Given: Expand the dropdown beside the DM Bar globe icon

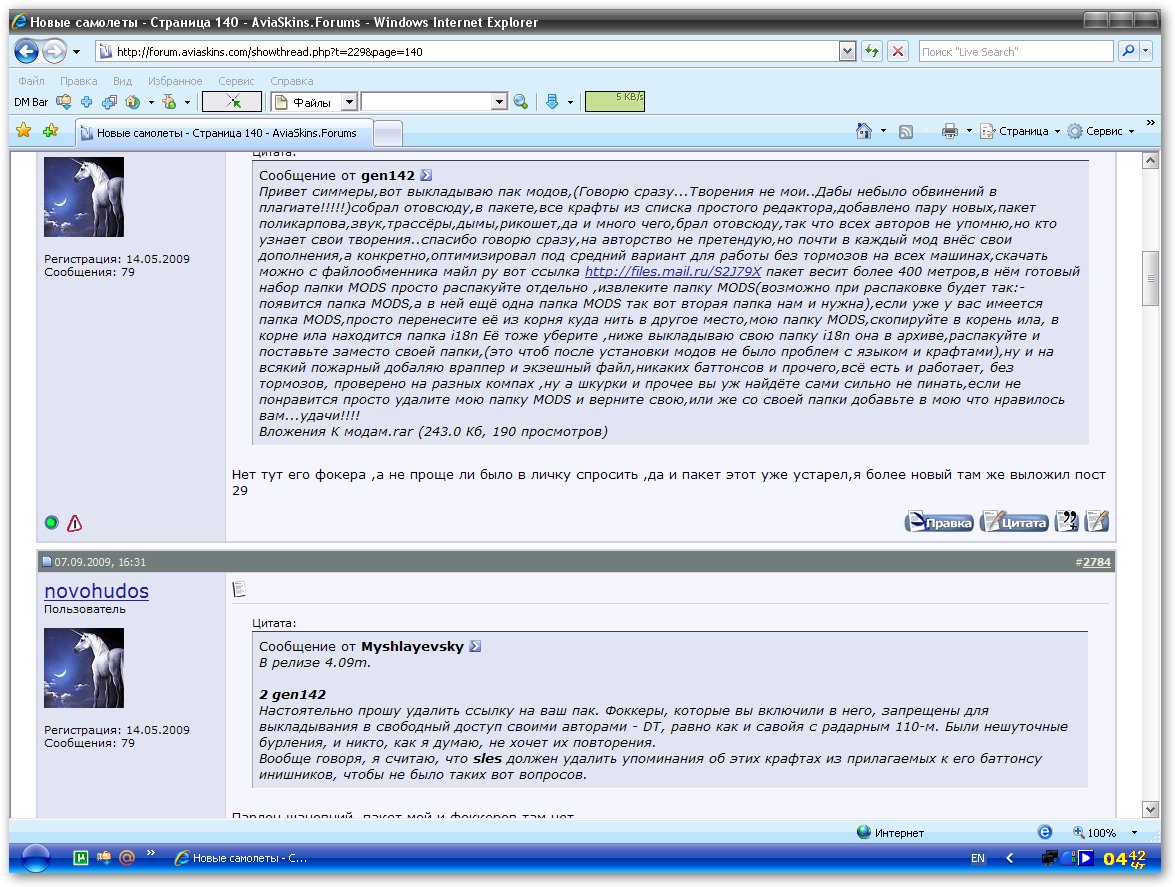Looking at the screenshot, I should click(151, 102).
